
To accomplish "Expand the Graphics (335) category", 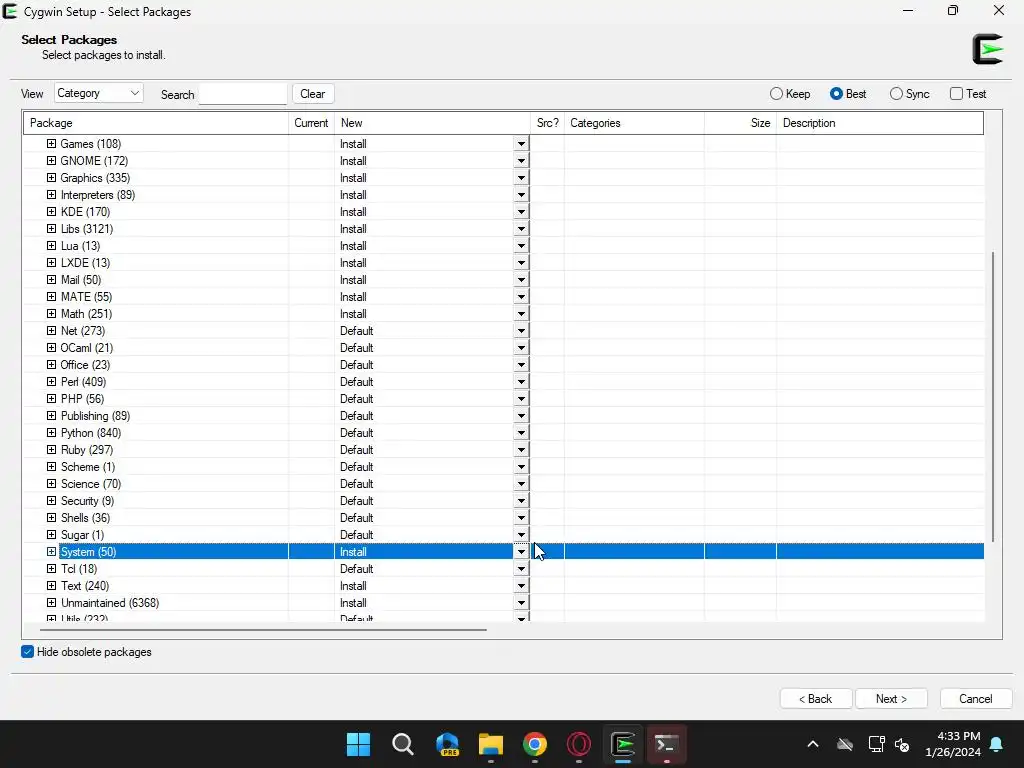I will (52, 178).
